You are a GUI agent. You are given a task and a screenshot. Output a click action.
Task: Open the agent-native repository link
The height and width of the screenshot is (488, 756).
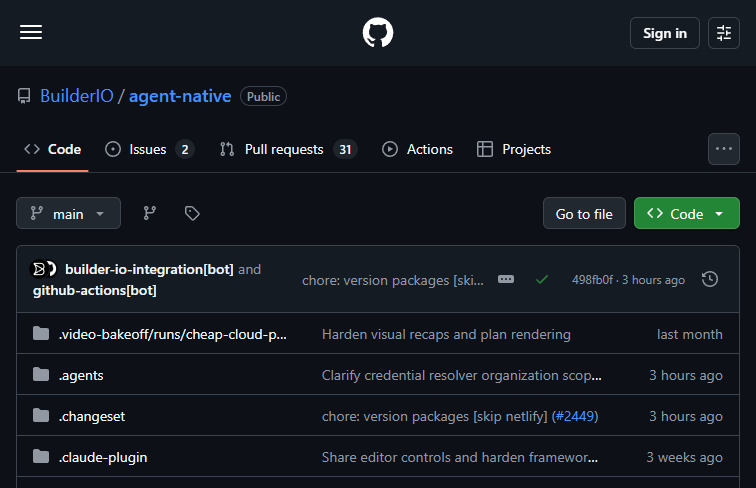tap(180, 96)
